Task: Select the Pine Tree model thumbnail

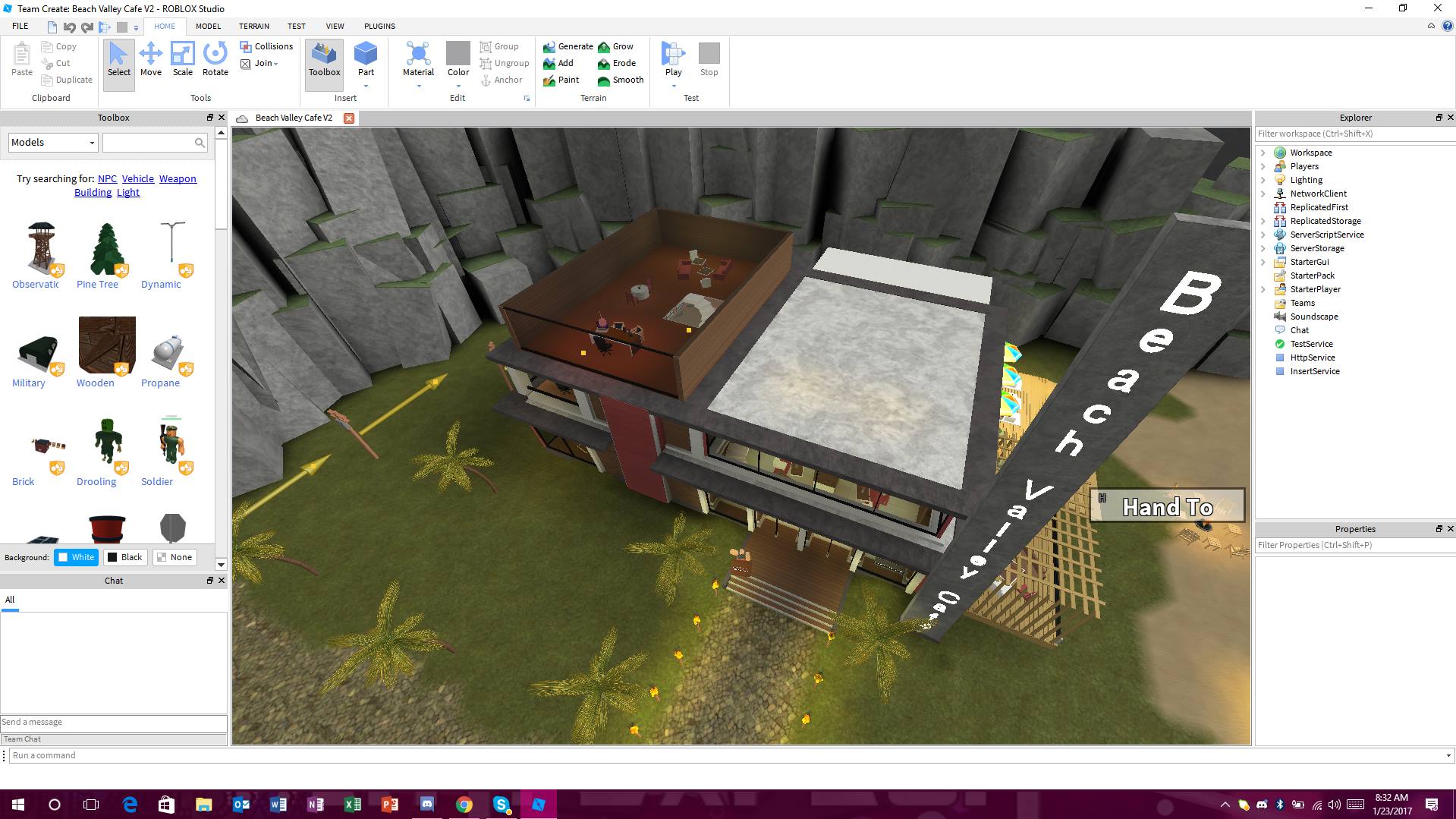Action: click(x=107, y=247)
